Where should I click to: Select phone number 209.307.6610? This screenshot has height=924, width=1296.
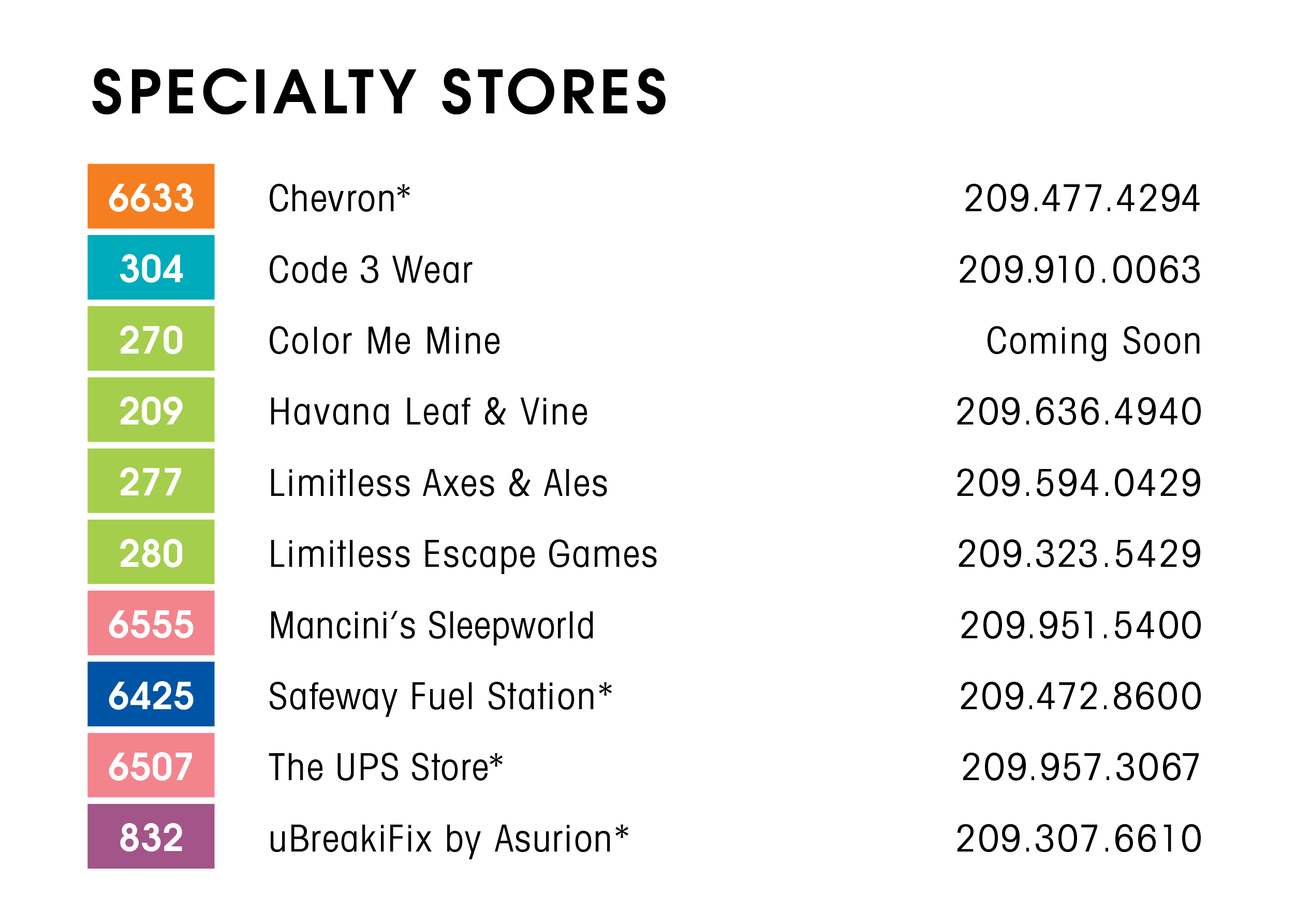pyautogui.click(x=1079, y=839)
